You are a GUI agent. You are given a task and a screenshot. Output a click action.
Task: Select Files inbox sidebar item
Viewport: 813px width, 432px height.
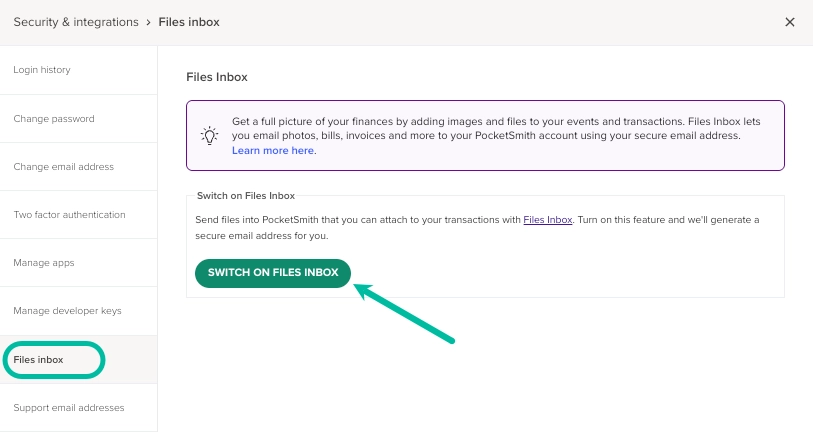78,359
